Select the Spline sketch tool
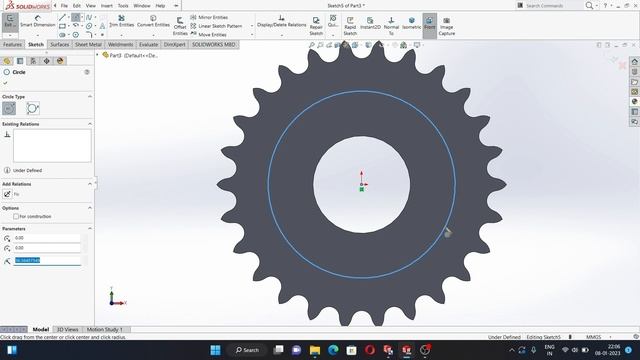 point(89,18)
